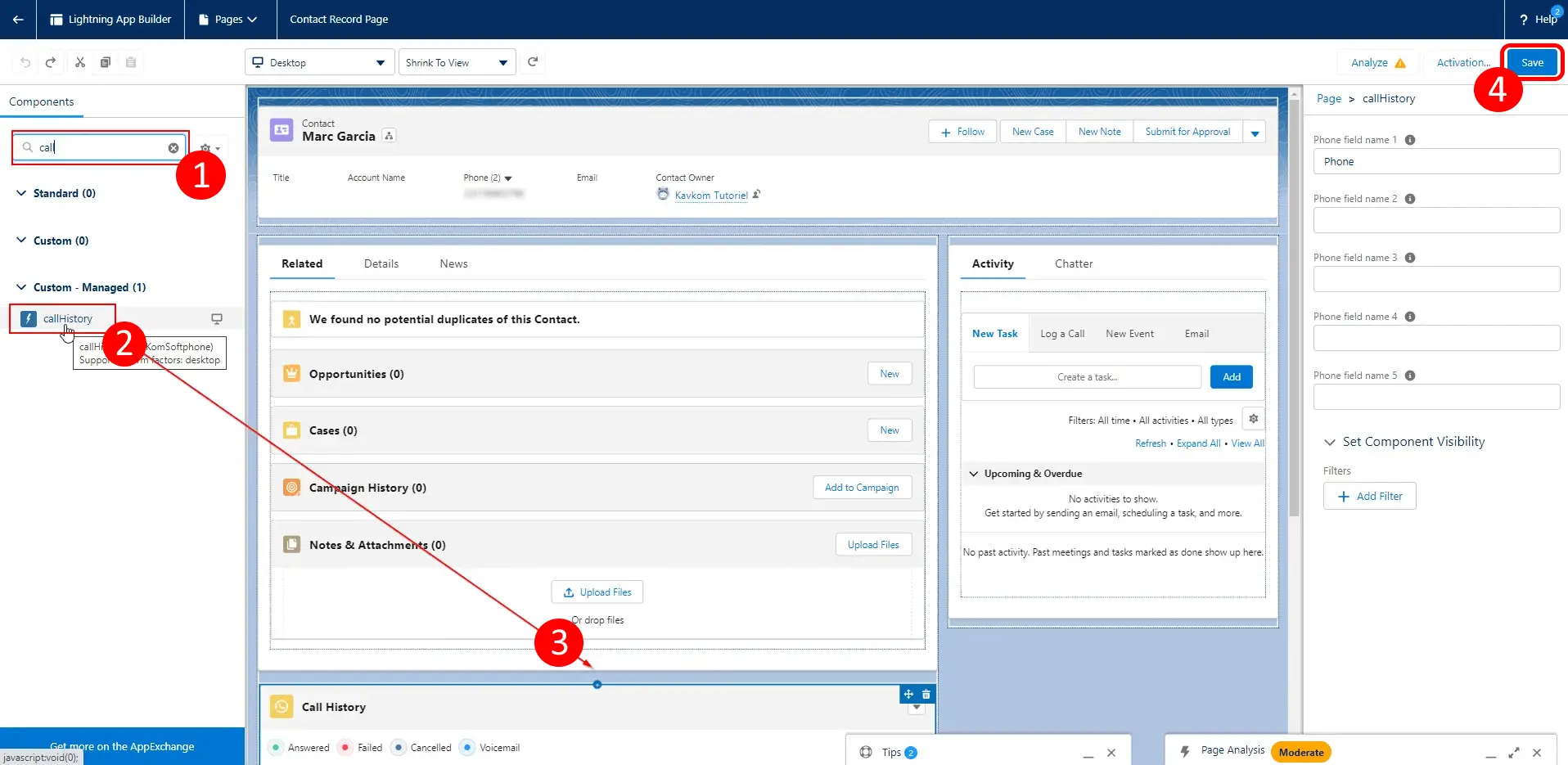Click the undo icon
1568x765 pixels.
[25, 62]
